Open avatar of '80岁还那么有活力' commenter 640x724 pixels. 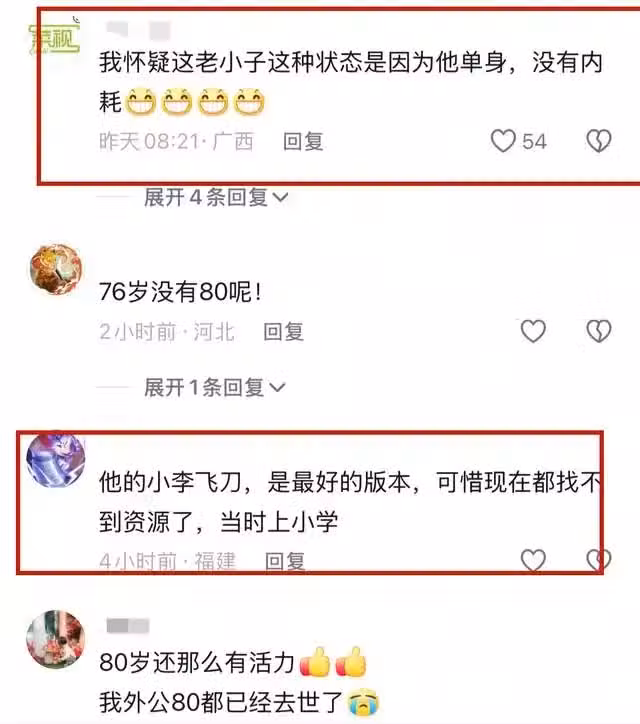pos(56,640)
